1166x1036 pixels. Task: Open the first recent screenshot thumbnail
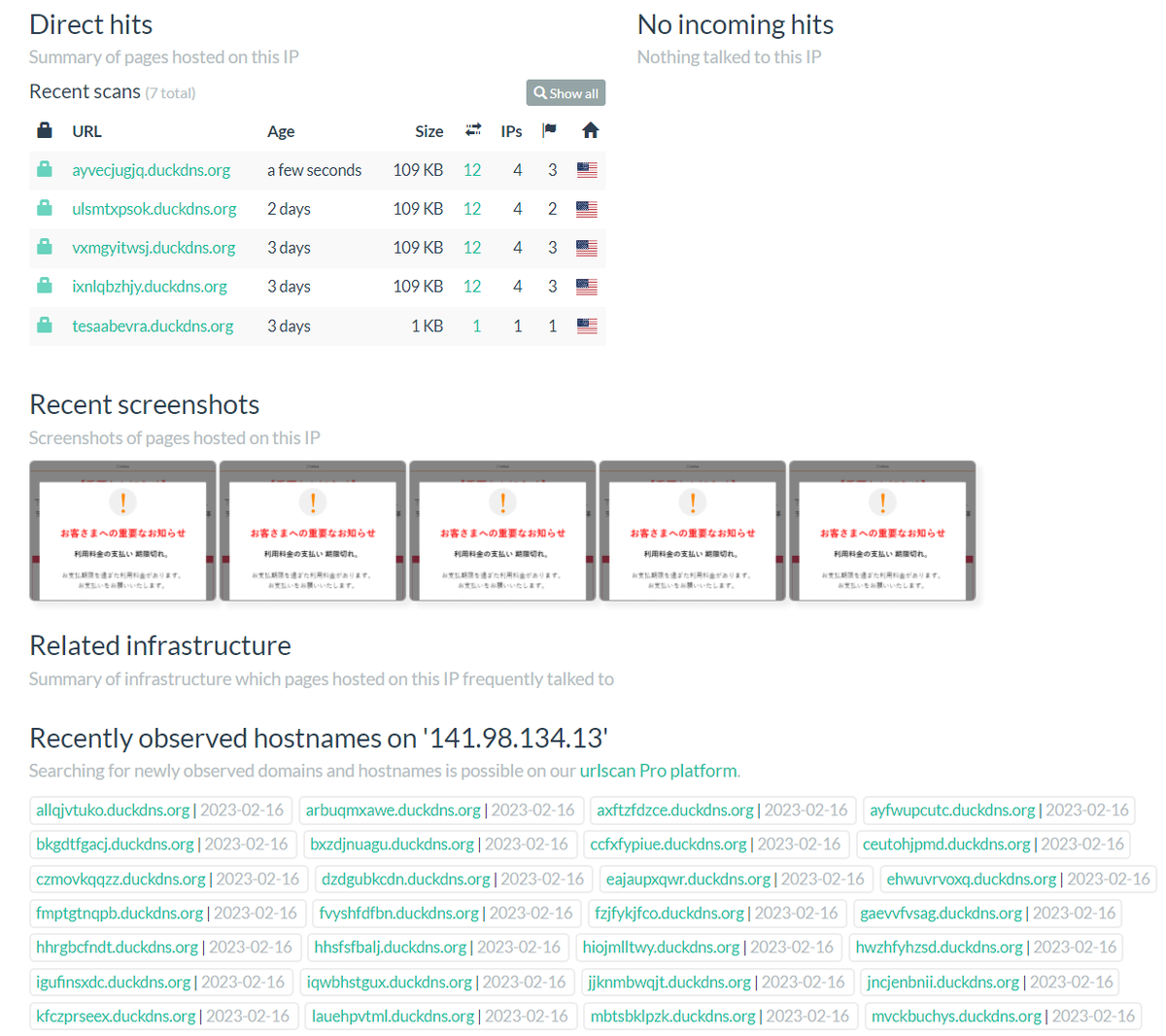tap(122, 531)
